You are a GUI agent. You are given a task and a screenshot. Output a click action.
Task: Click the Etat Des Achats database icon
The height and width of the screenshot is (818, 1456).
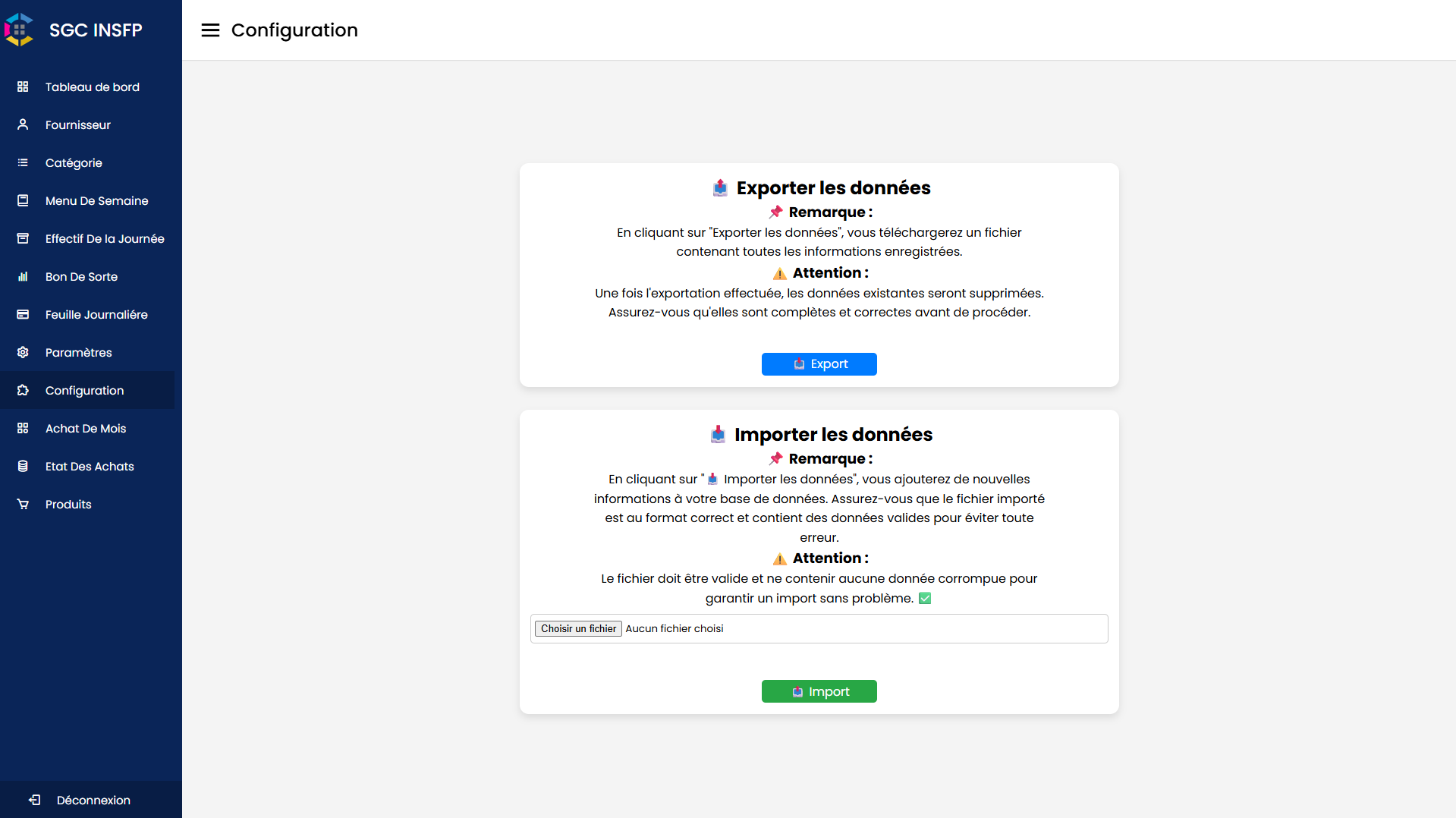pos(23,466)
